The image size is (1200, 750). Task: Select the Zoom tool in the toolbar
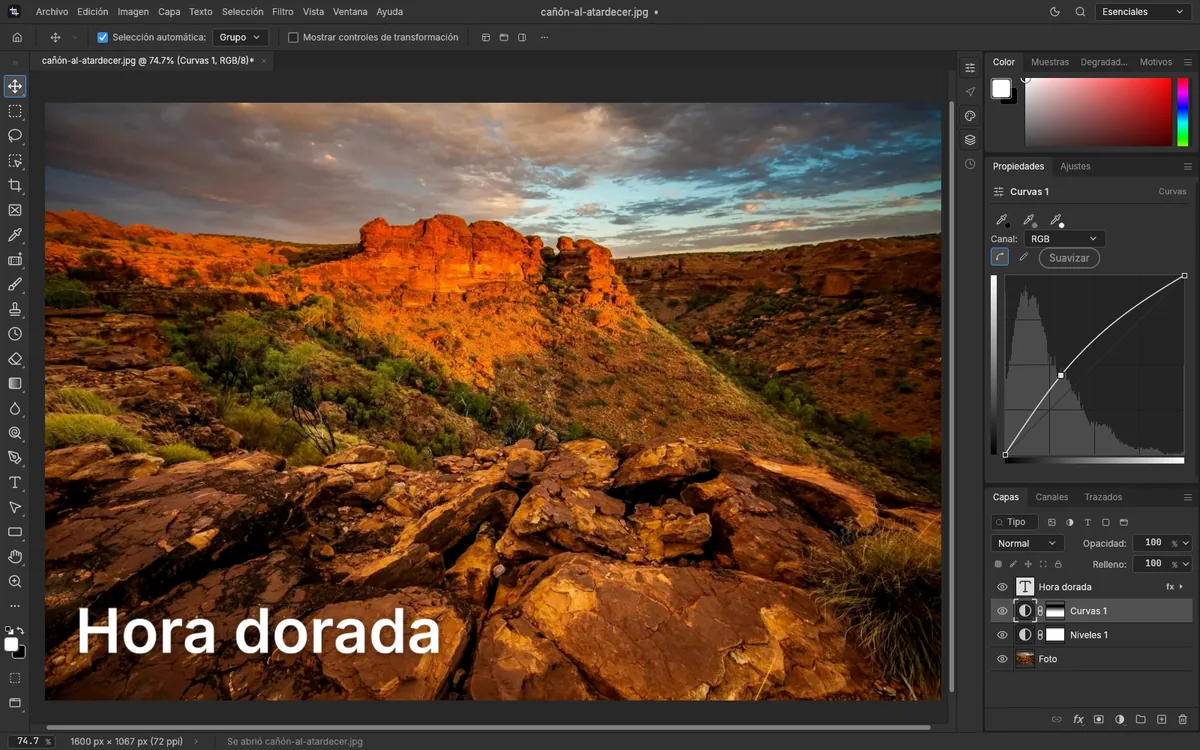15,581
